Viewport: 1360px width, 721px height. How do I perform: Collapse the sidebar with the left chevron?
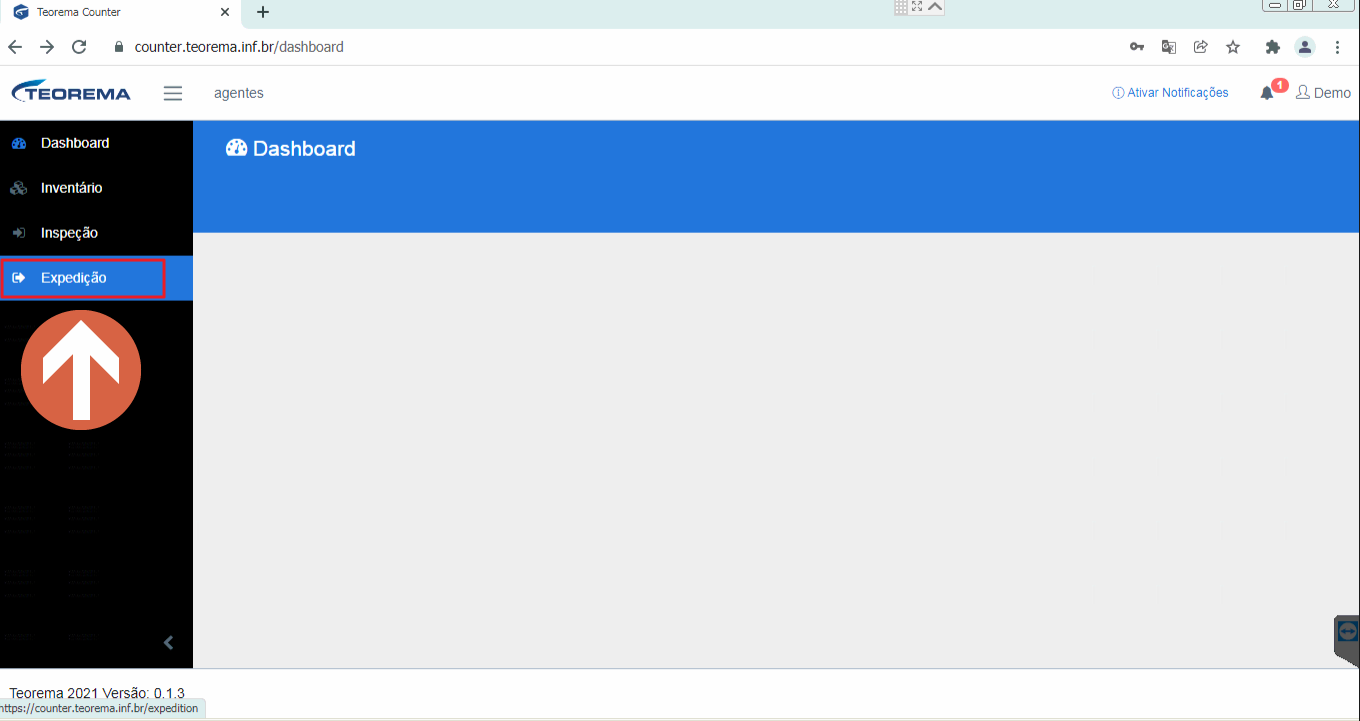[168, 643]
